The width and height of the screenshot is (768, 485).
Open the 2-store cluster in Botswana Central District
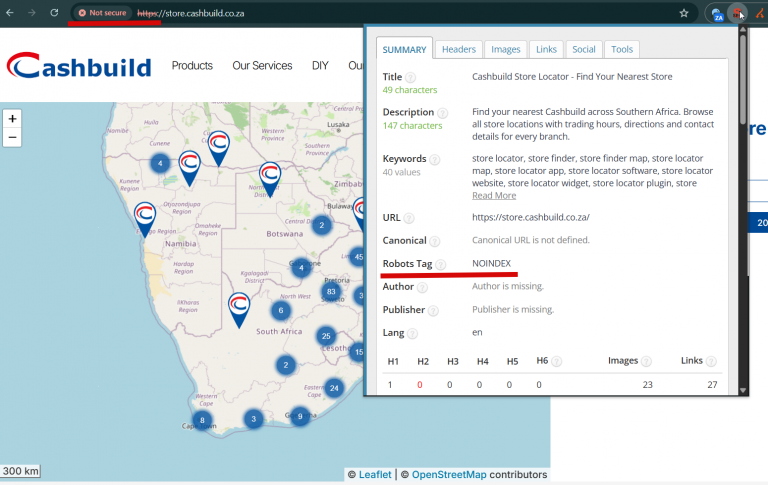322,225
